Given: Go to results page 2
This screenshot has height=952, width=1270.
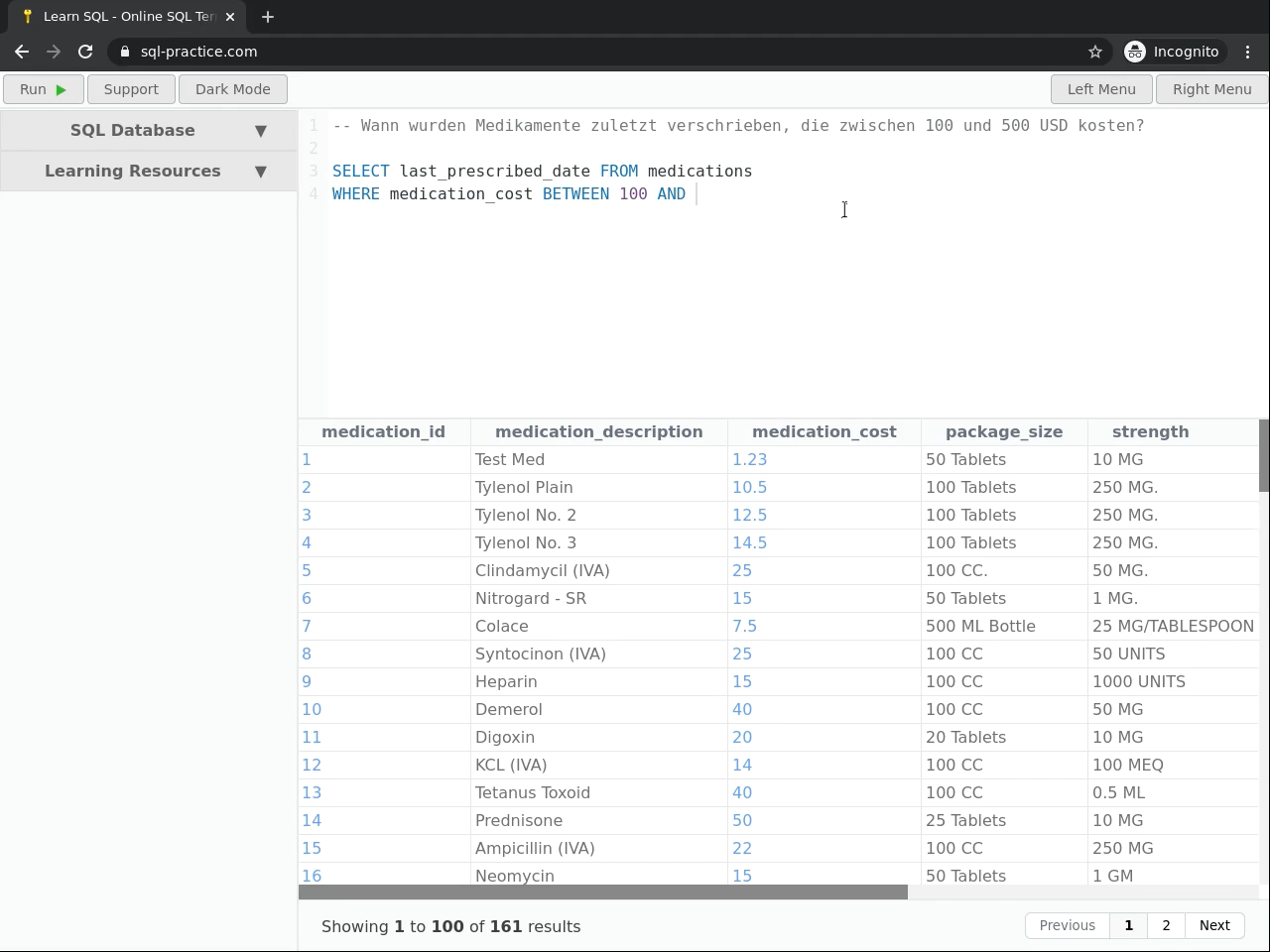Looking at the screenshot, I should click(1166, 925).
